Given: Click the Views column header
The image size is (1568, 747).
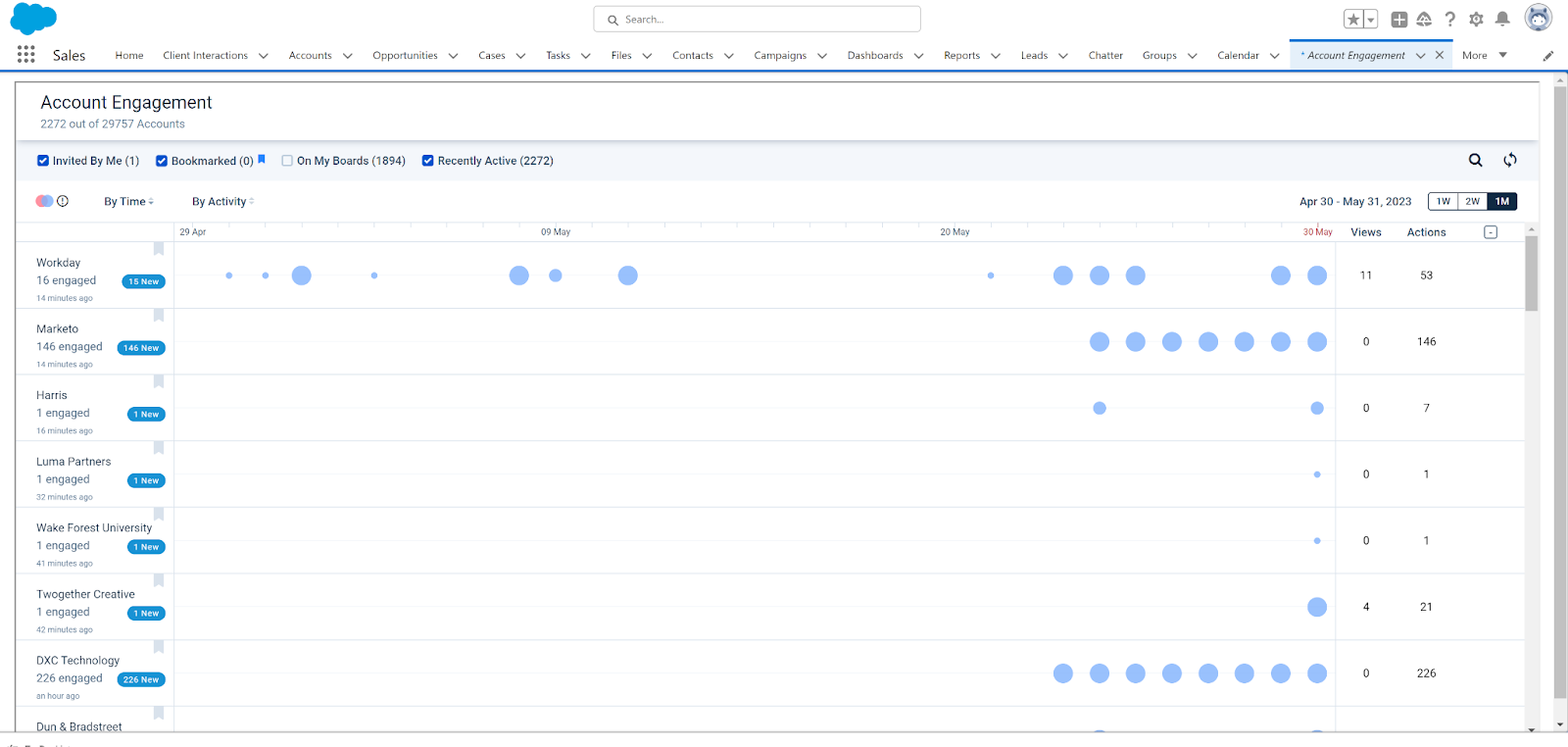Looking at the screenshot, I should 1366,232.
